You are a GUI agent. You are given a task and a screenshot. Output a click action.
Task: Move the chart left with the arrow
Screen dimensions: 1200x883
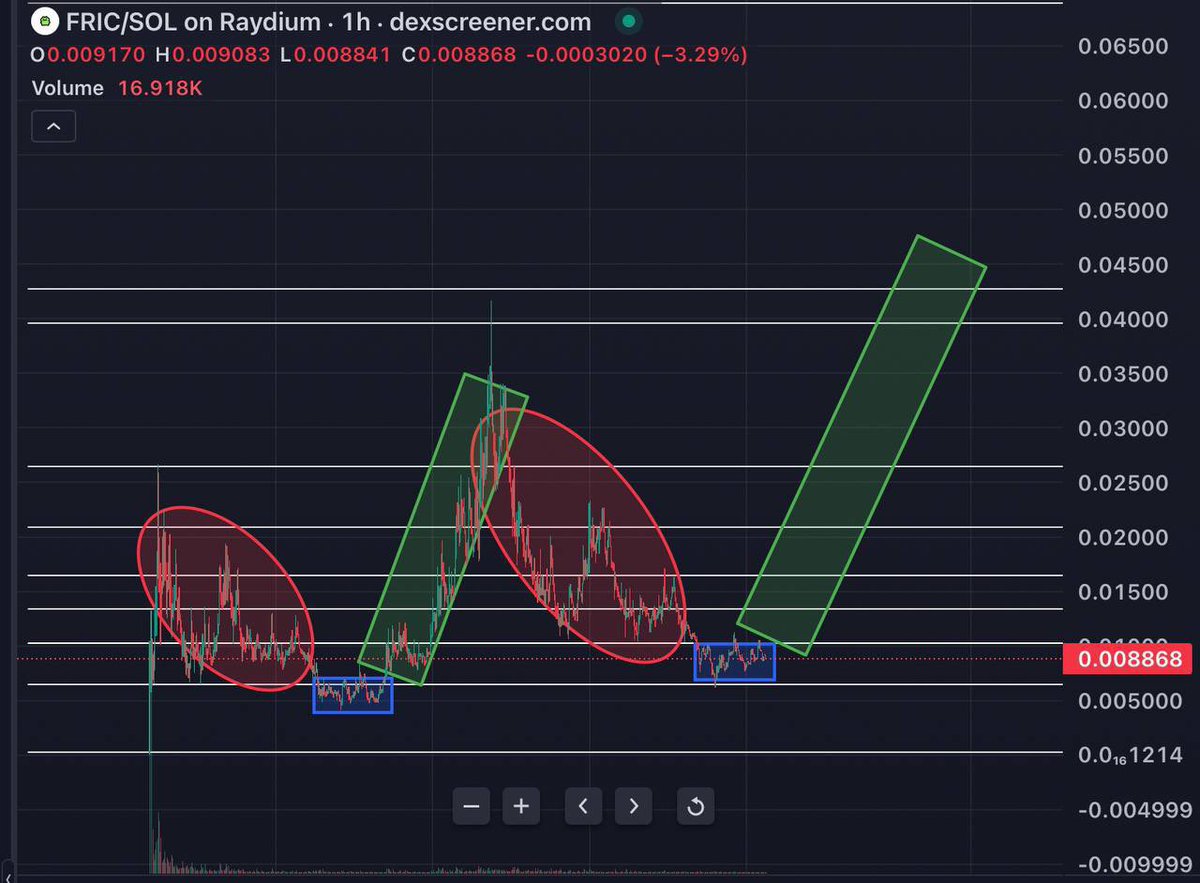[585, 805]
